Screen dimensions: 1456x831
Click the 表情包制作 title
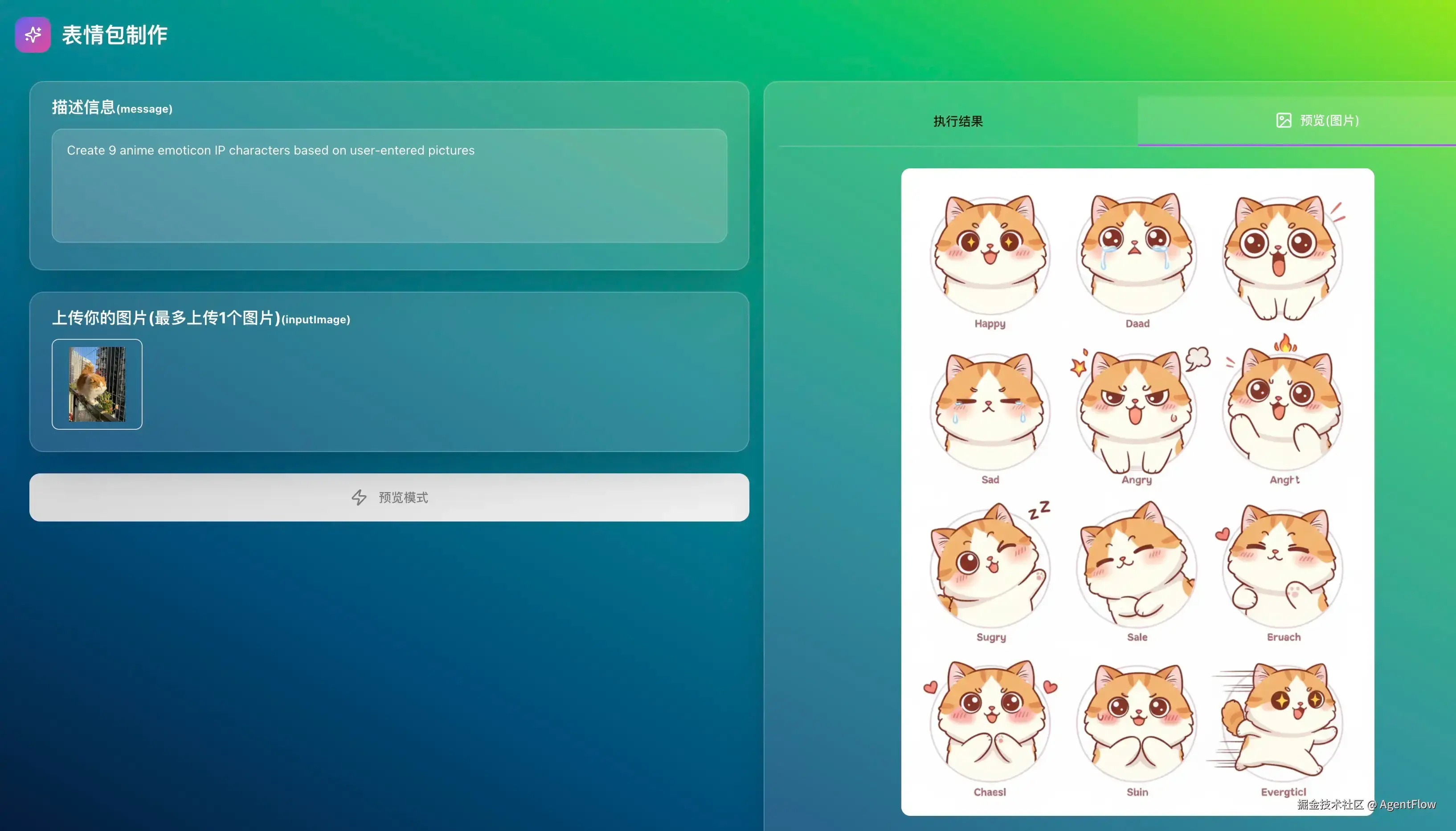coord(114,35)
